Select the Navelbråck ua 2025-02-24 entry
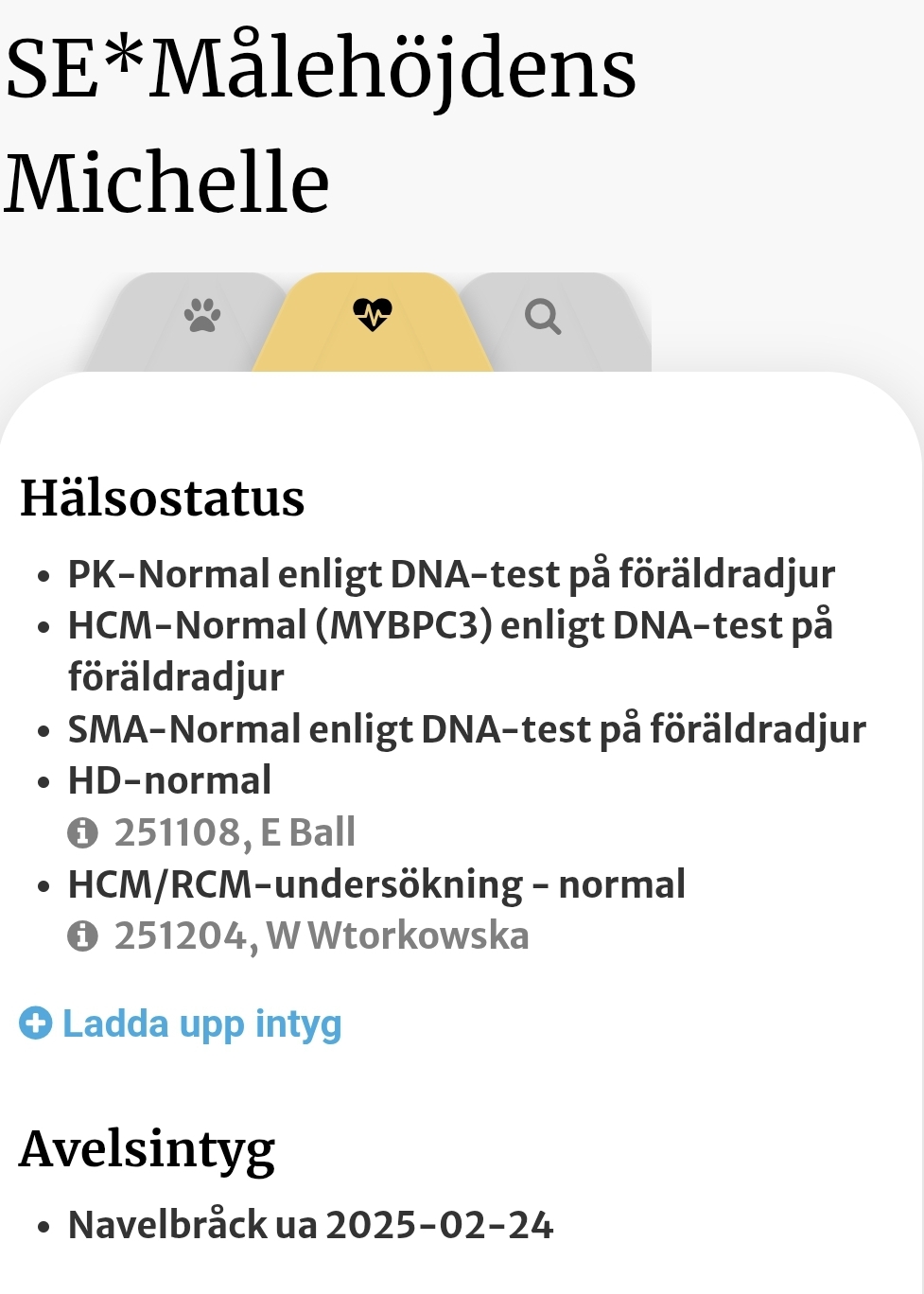Viewport: 924px width, 1294px height. click(x=310, y=1225)
